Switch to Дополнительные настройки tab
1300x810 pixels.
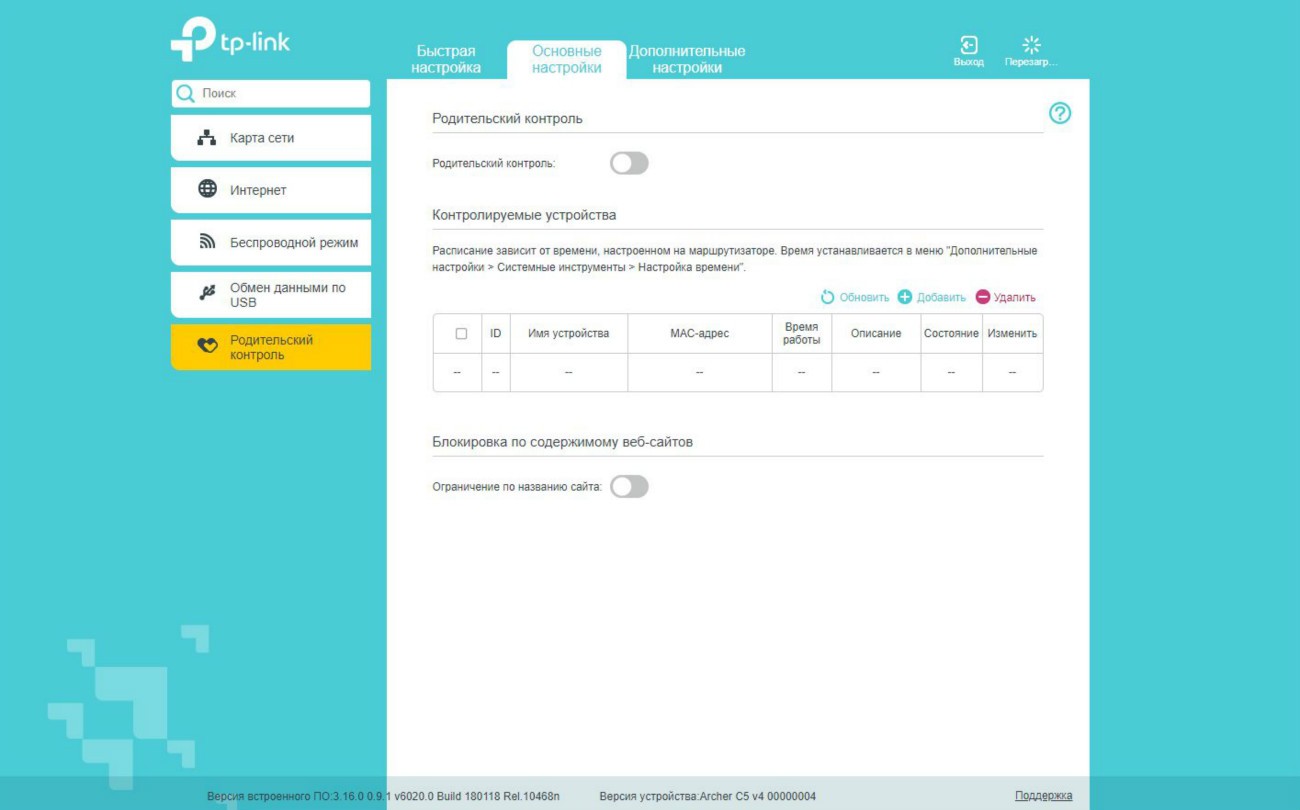687,59
